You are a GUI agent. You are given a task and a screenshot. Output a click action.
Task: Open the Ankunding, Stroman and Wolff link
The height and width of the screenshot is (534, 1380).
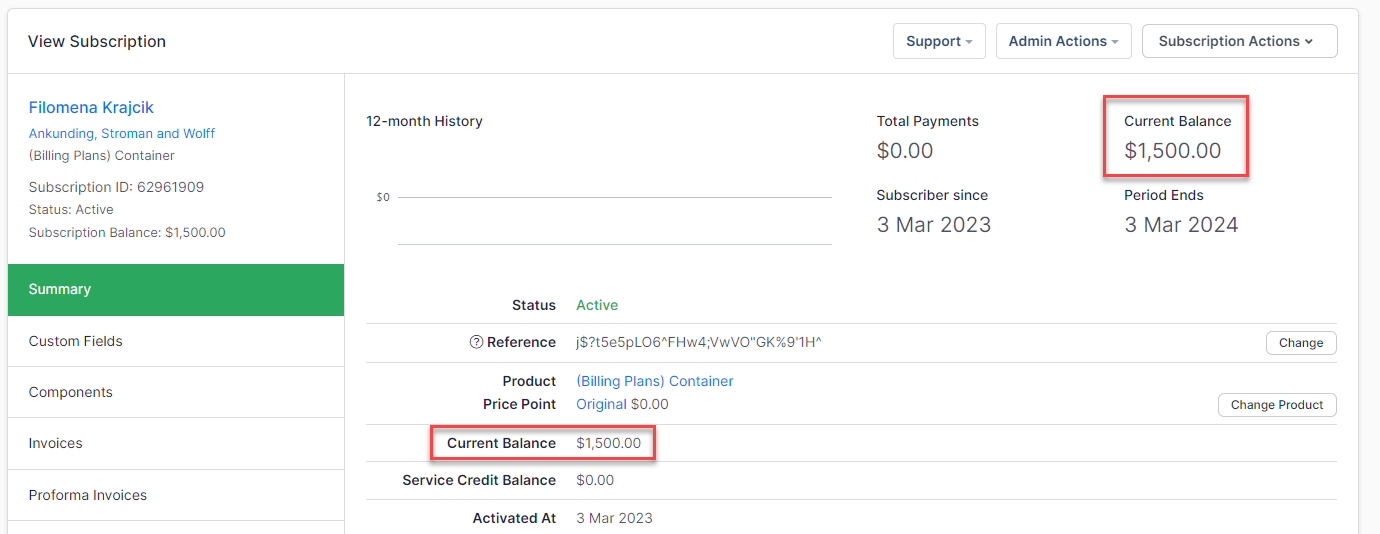pyautogui.click(x=122, y=133)
